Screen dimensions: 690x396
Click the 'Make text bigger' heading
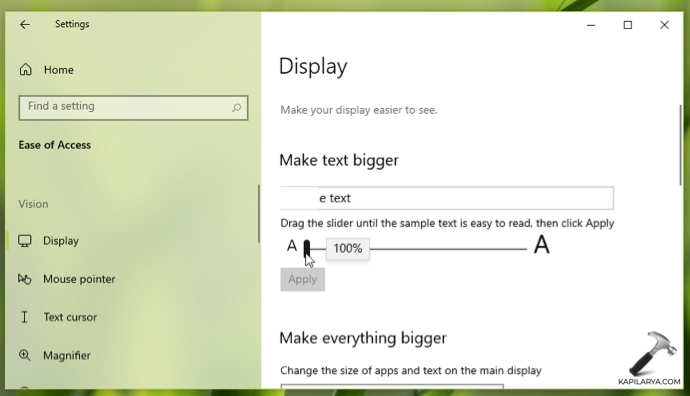(339, 160)
